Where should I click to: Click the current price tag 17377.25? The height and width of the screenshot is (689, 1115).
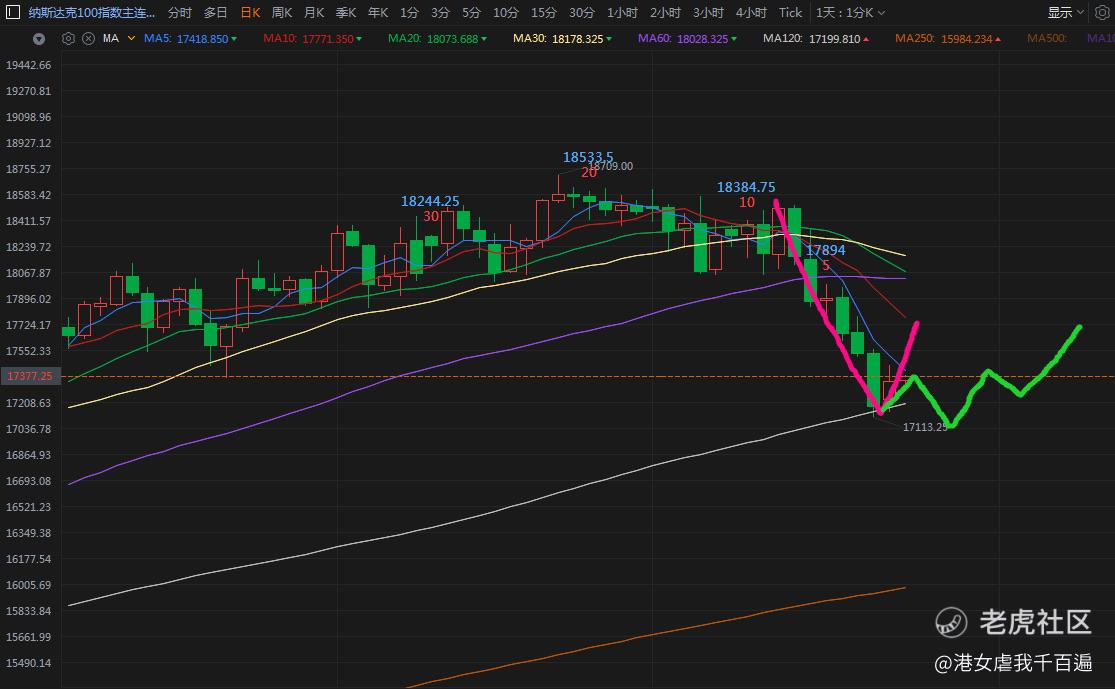[x=31, y=376]
